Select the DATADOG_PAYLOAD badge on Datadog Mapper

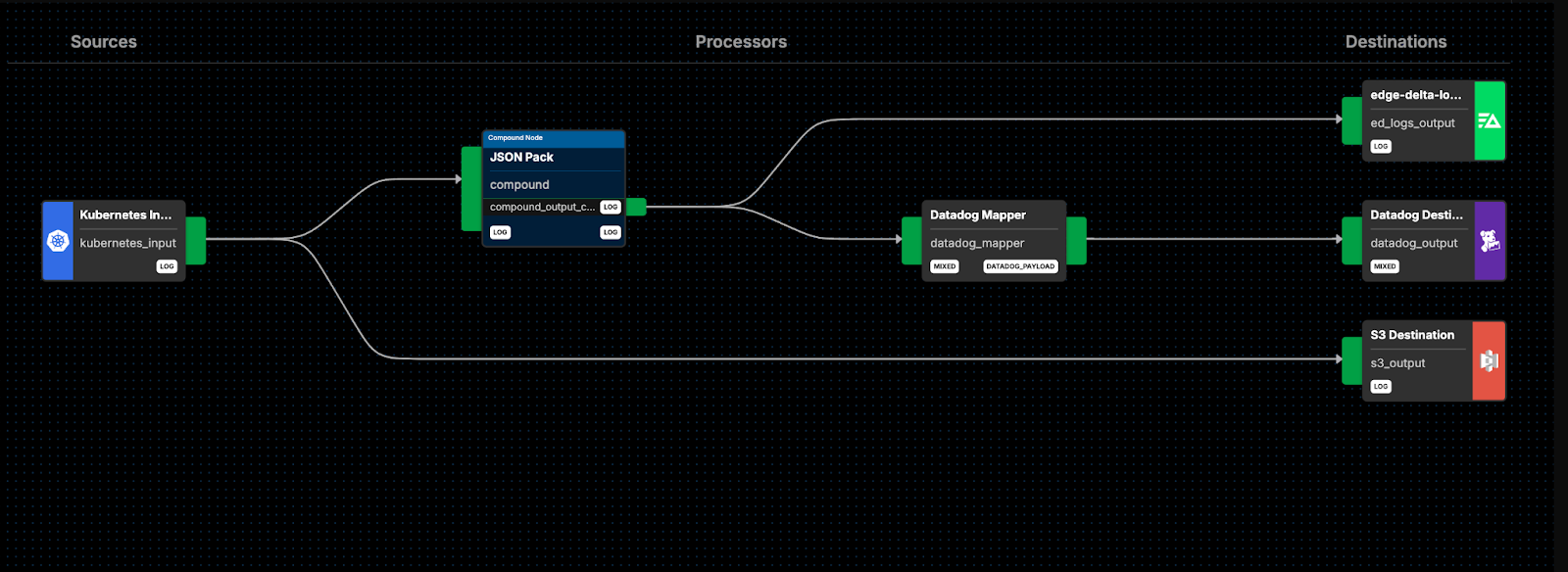[1020, 266]
